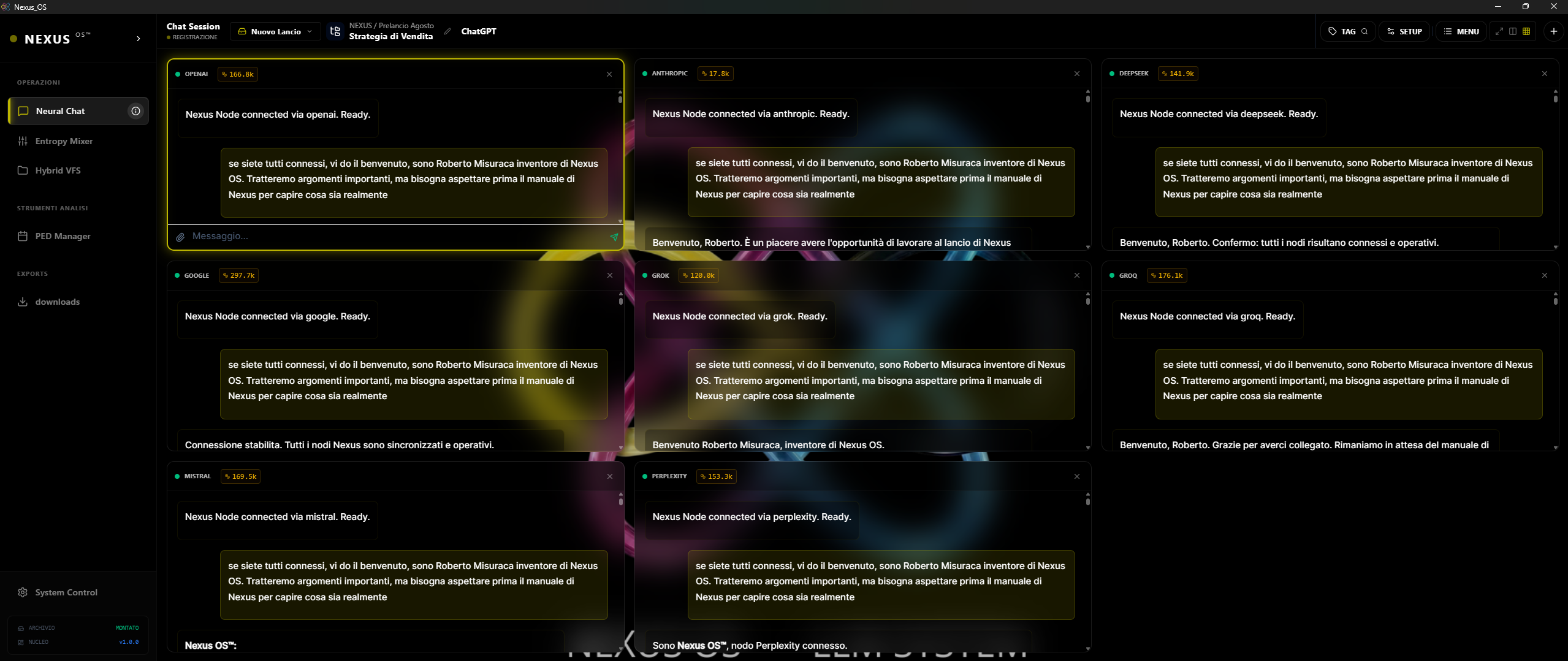Close the GROK chat panel
The height and width of the screenshot is (661, 1568).
click(x=1077, y=275)
